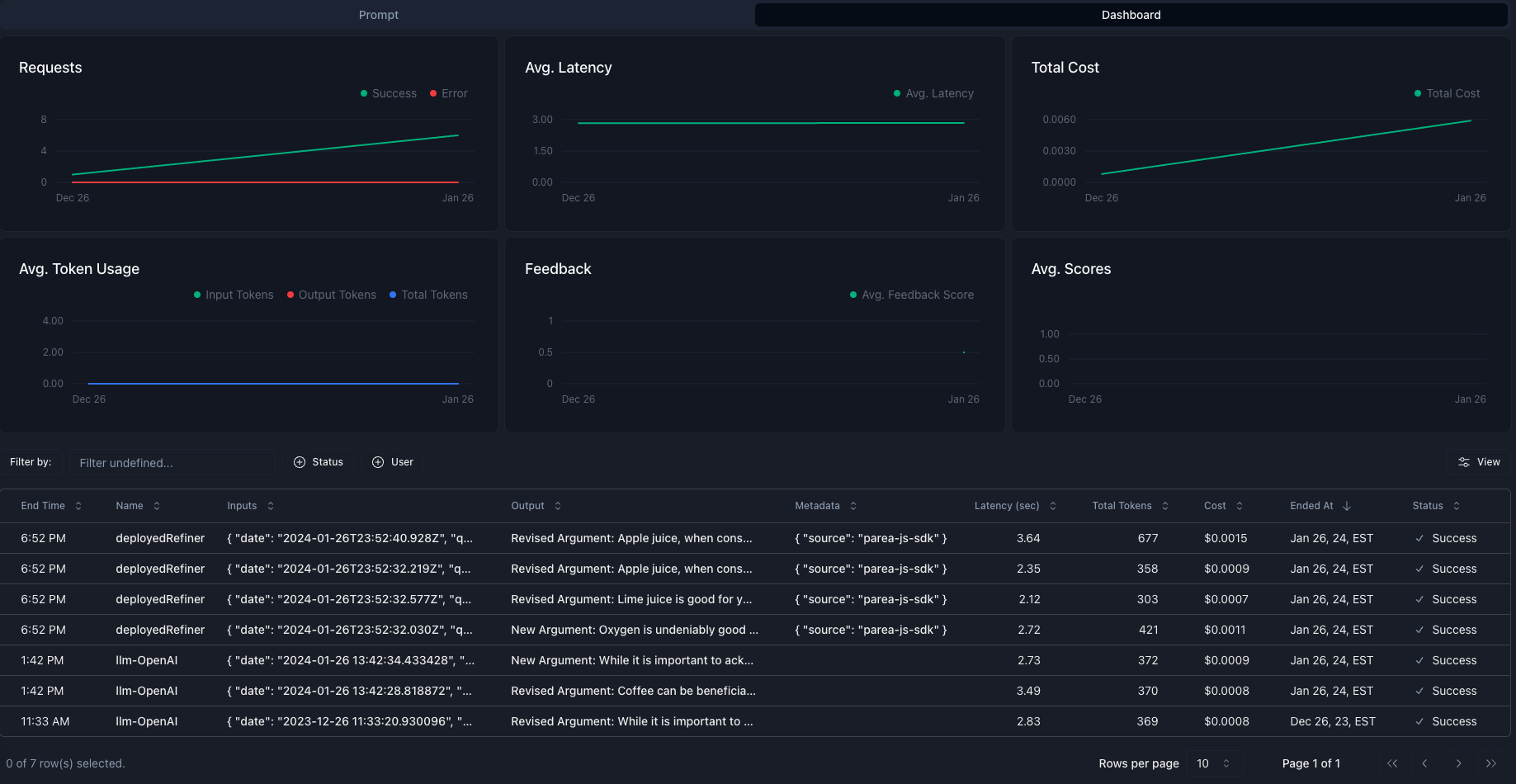Click the checkmark icon on the first Success row
This screenshot has width=1516, height=784.
click(1419, 538)
